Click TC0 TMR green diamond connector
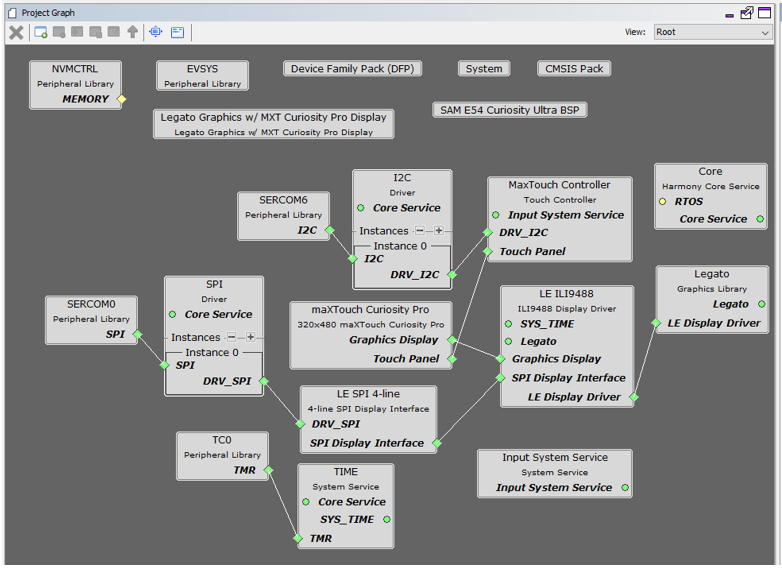This screenshot has width=782, height=568. (x=268, y=470)
